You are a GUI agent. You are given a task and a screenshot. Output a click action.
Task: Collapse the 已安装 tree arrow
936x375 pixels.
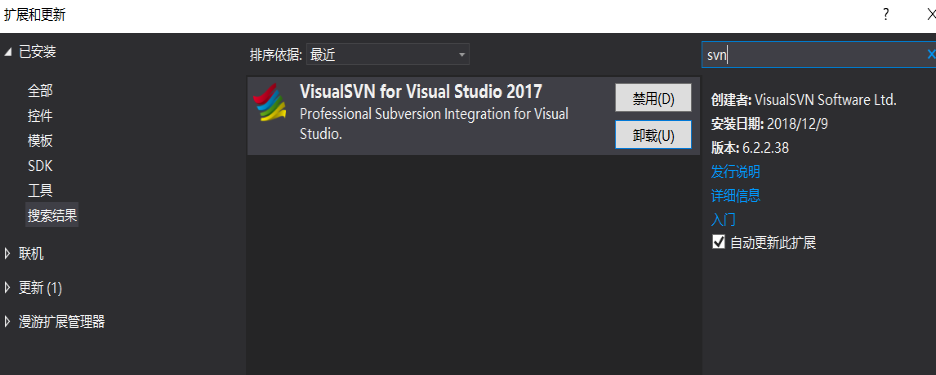pyautogui.click(x=8, y=52)
